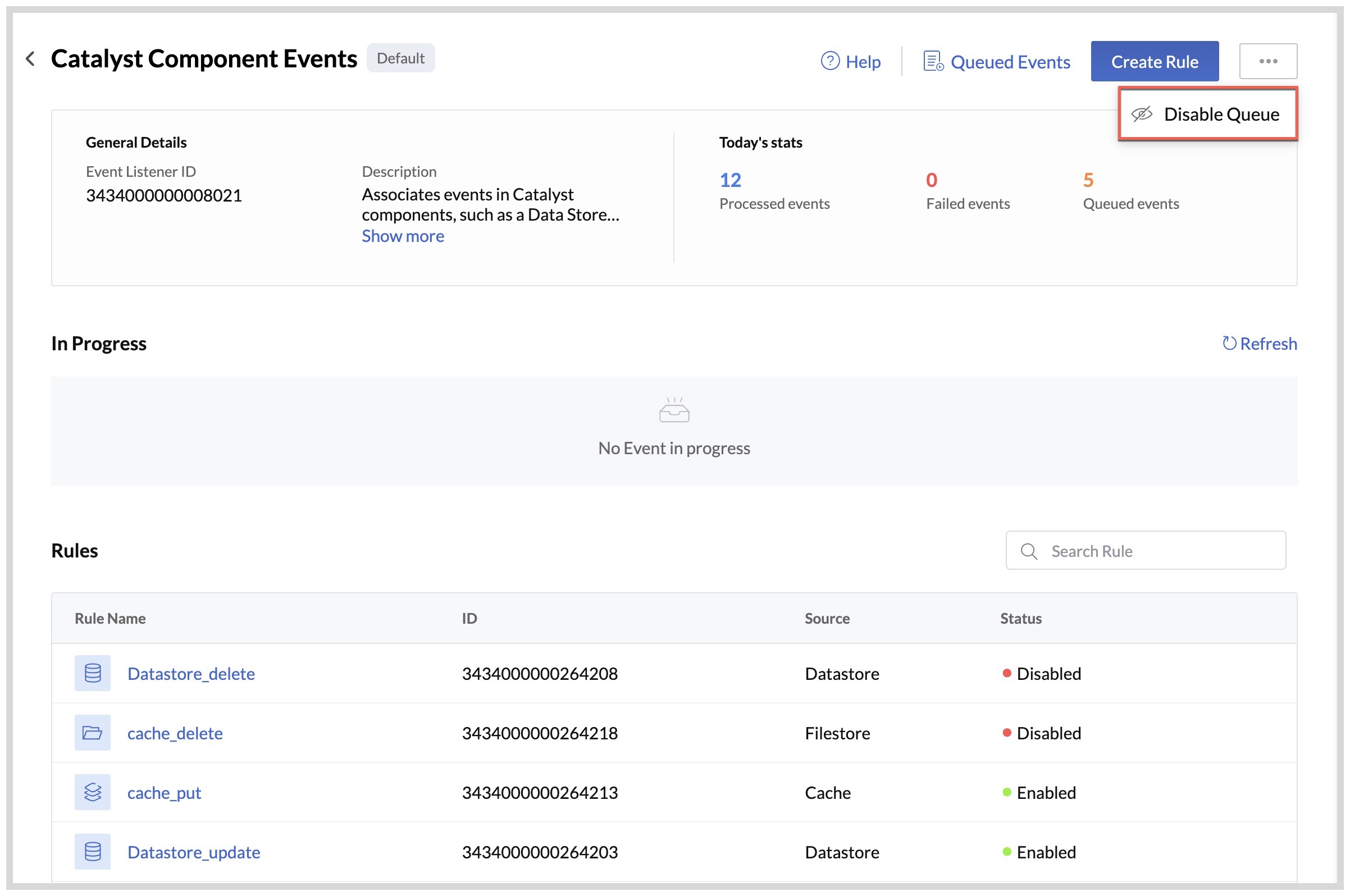Click the datastore icon beside Datastore_update
Image resolution: width=1350 pixels, height=896 pixels.
(x=92, y=852)
